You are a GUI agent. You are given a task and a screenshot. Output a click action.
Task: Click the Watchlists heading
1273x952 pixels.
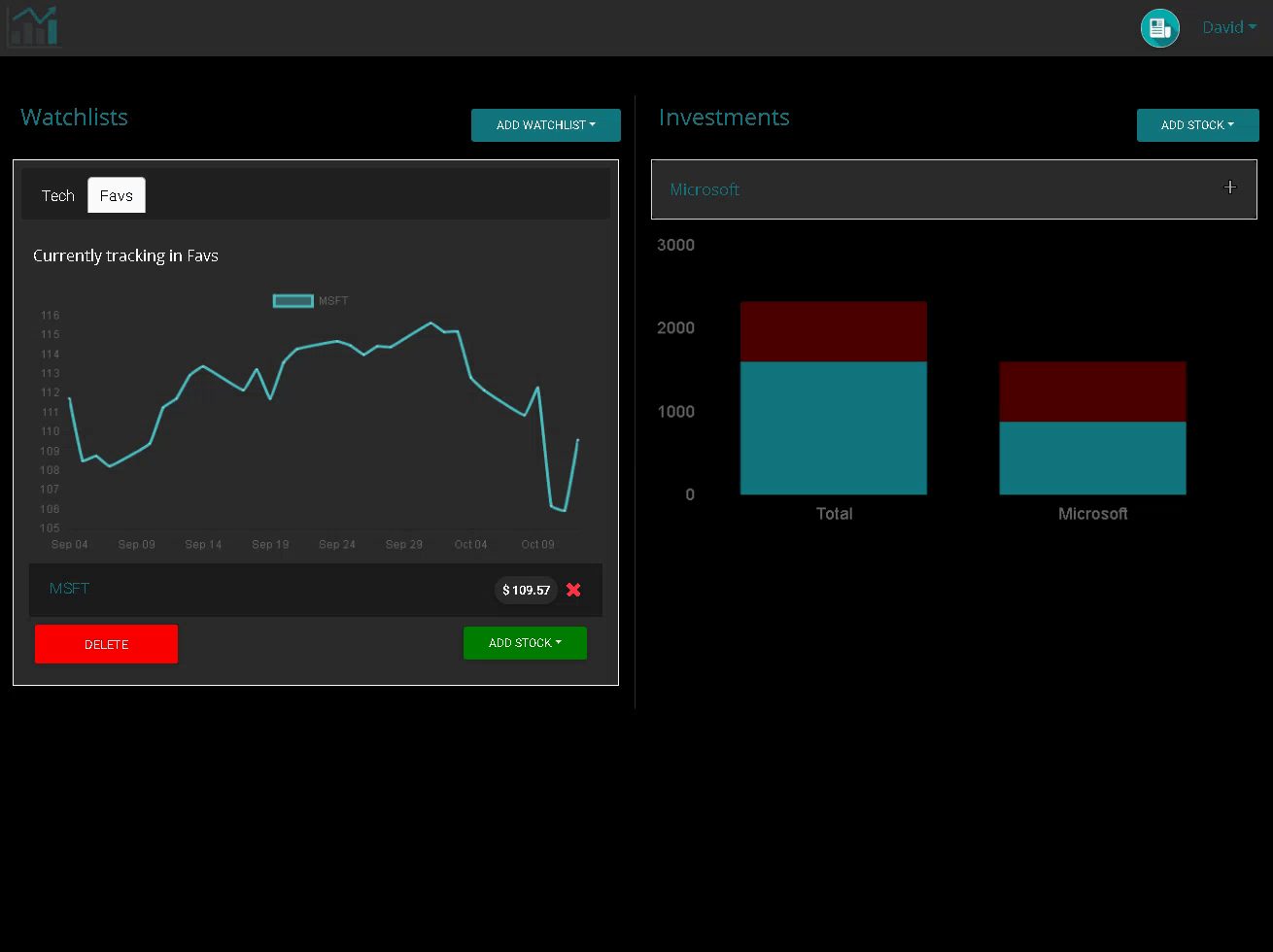[74, 118]
